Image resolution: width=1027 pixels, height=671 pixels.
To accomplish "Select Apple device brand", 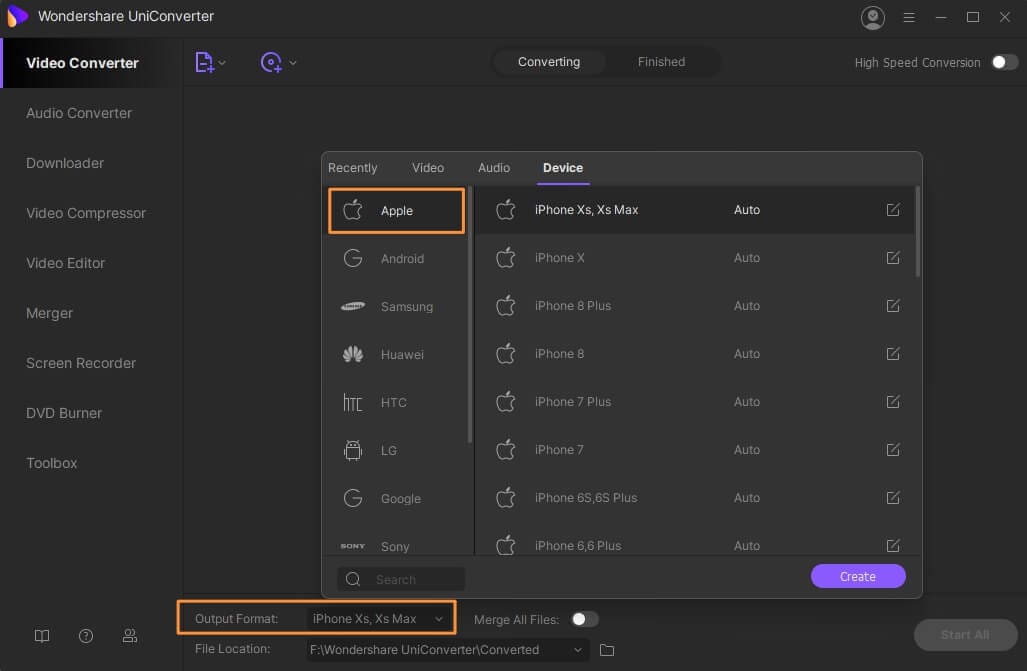I will (x=396, y=210).
